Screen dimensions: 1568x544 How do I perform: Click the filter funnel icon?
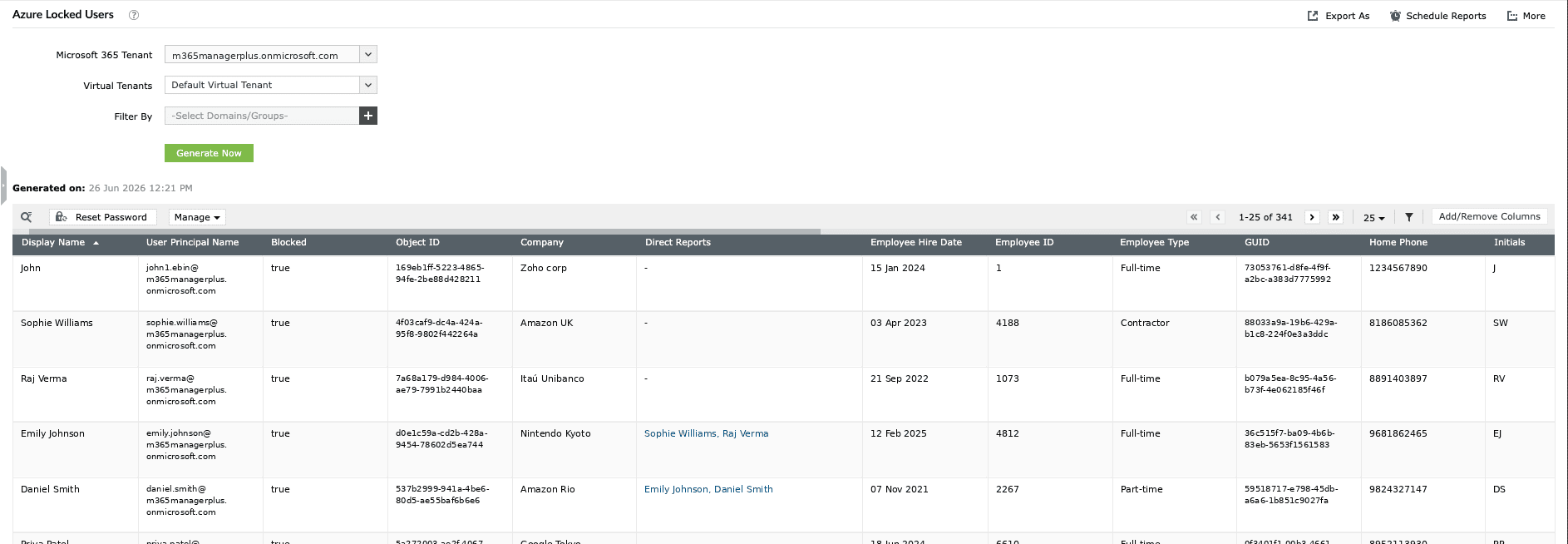1409,217
